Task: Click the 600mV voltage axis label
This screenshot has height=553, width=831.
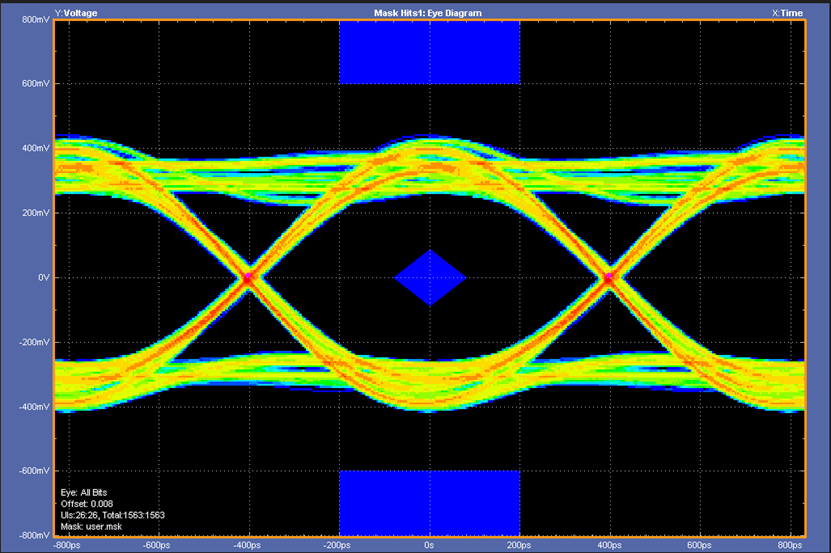Action: pyautogui.click(x=36, y=84)
